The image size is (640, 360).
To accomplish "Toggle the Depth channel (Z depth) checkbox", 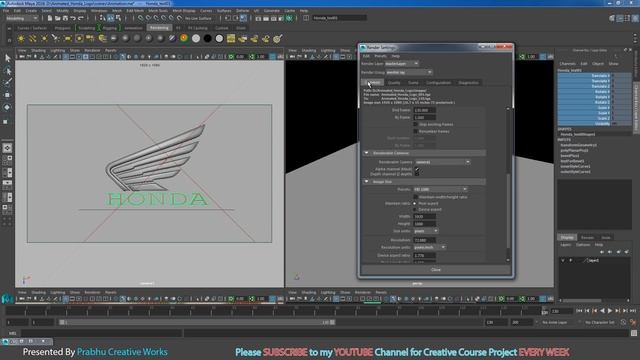I will point(417,174).
